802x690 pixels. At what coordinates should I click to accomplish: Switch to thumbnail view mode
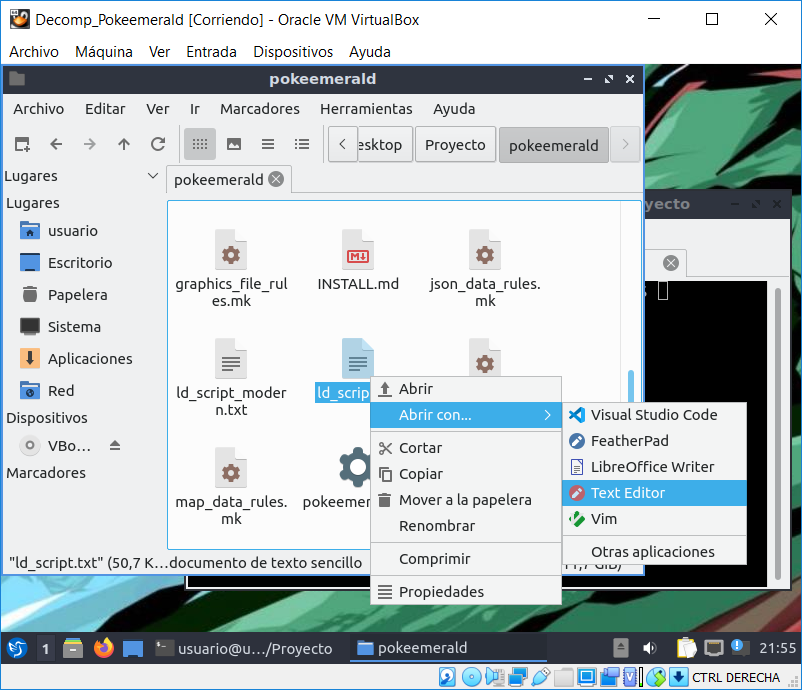234,144
